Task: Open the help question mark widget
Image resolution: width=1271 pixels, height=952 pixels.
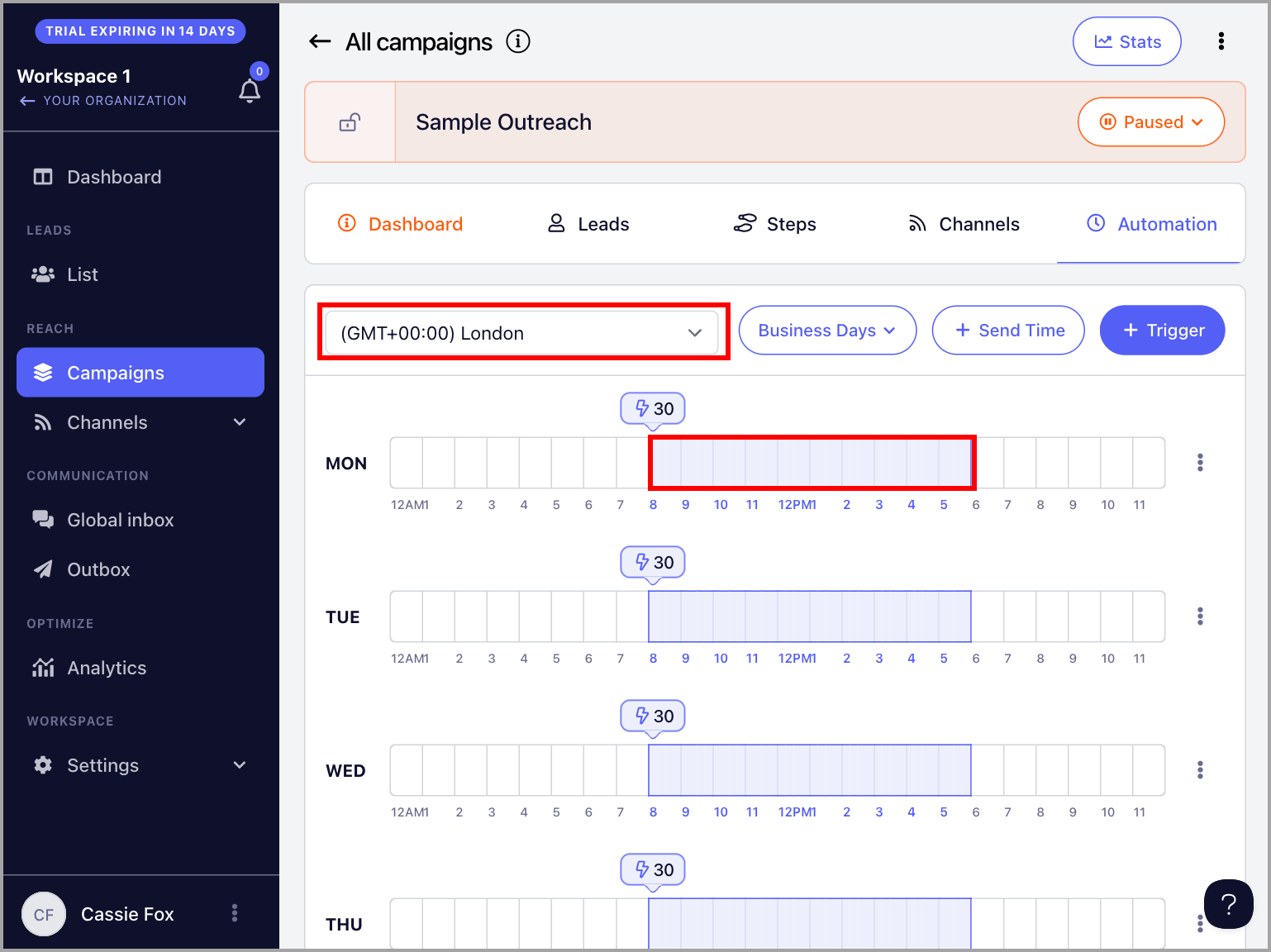Action: (x=1229, y=904)
